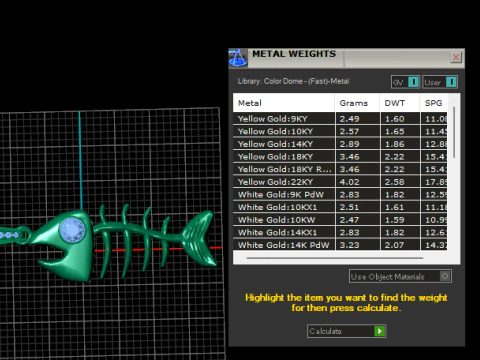
Task: Enable Use Object Materials option
Action: [x=400, y=276]
